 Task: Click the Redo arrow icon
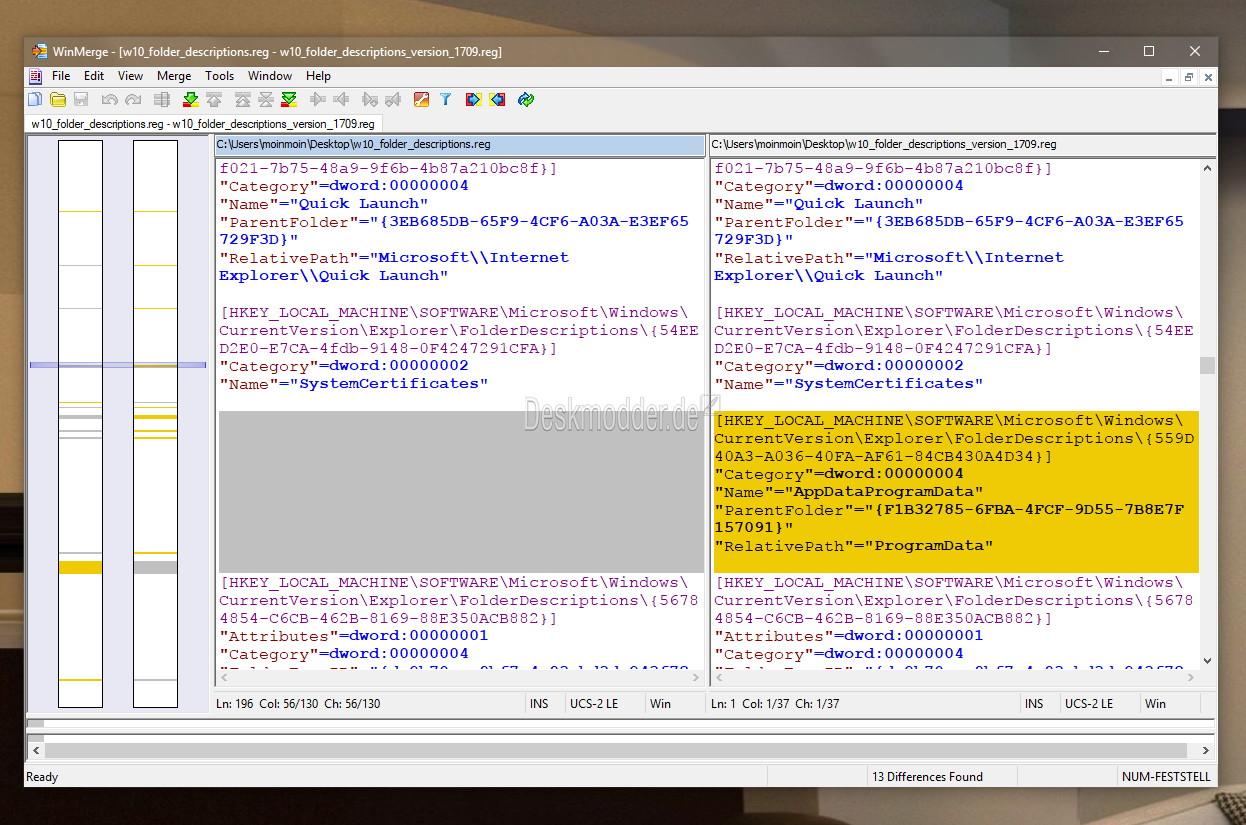point(133,99)
